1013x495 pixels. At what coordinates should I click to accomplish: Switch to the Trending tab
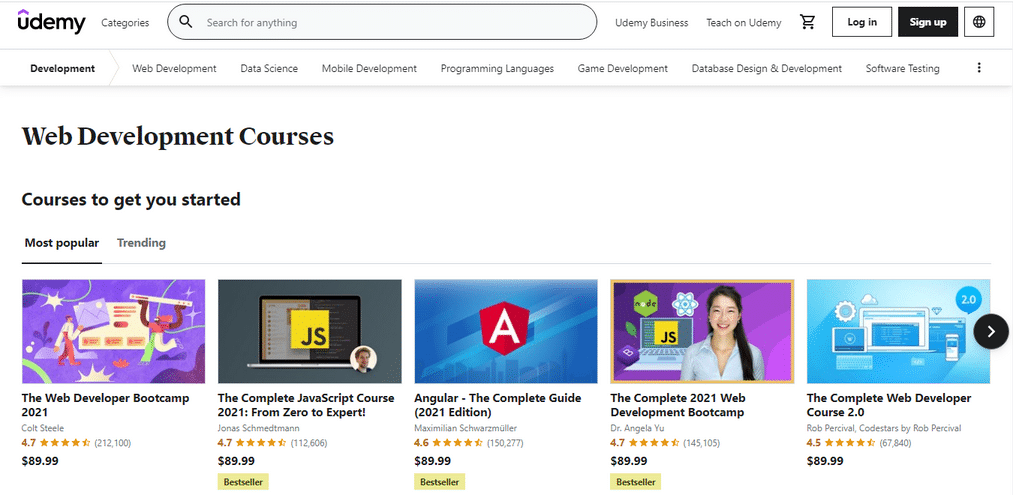141,243
